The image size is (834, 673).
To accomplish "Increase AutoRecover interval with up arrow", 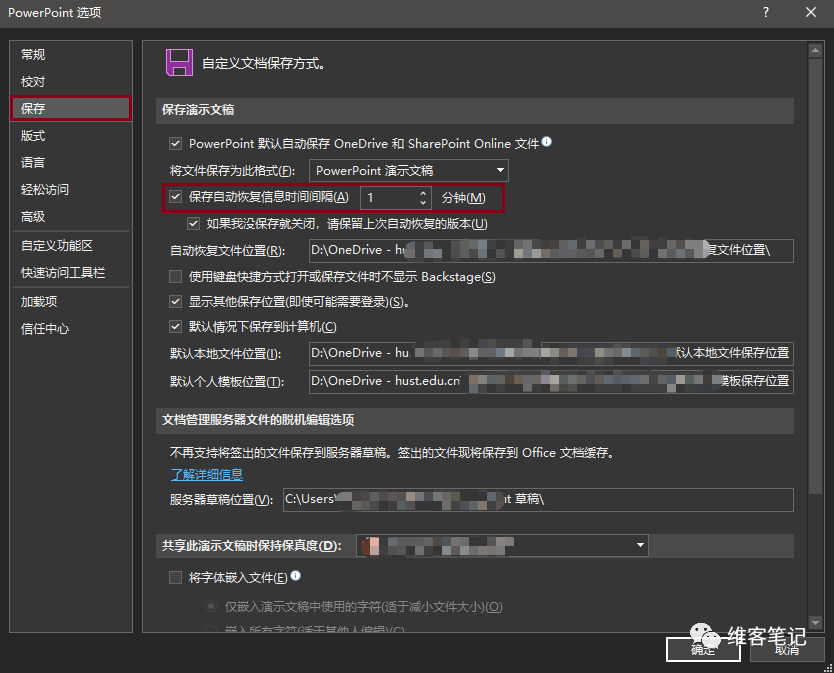I will click(x=423, y=193).
